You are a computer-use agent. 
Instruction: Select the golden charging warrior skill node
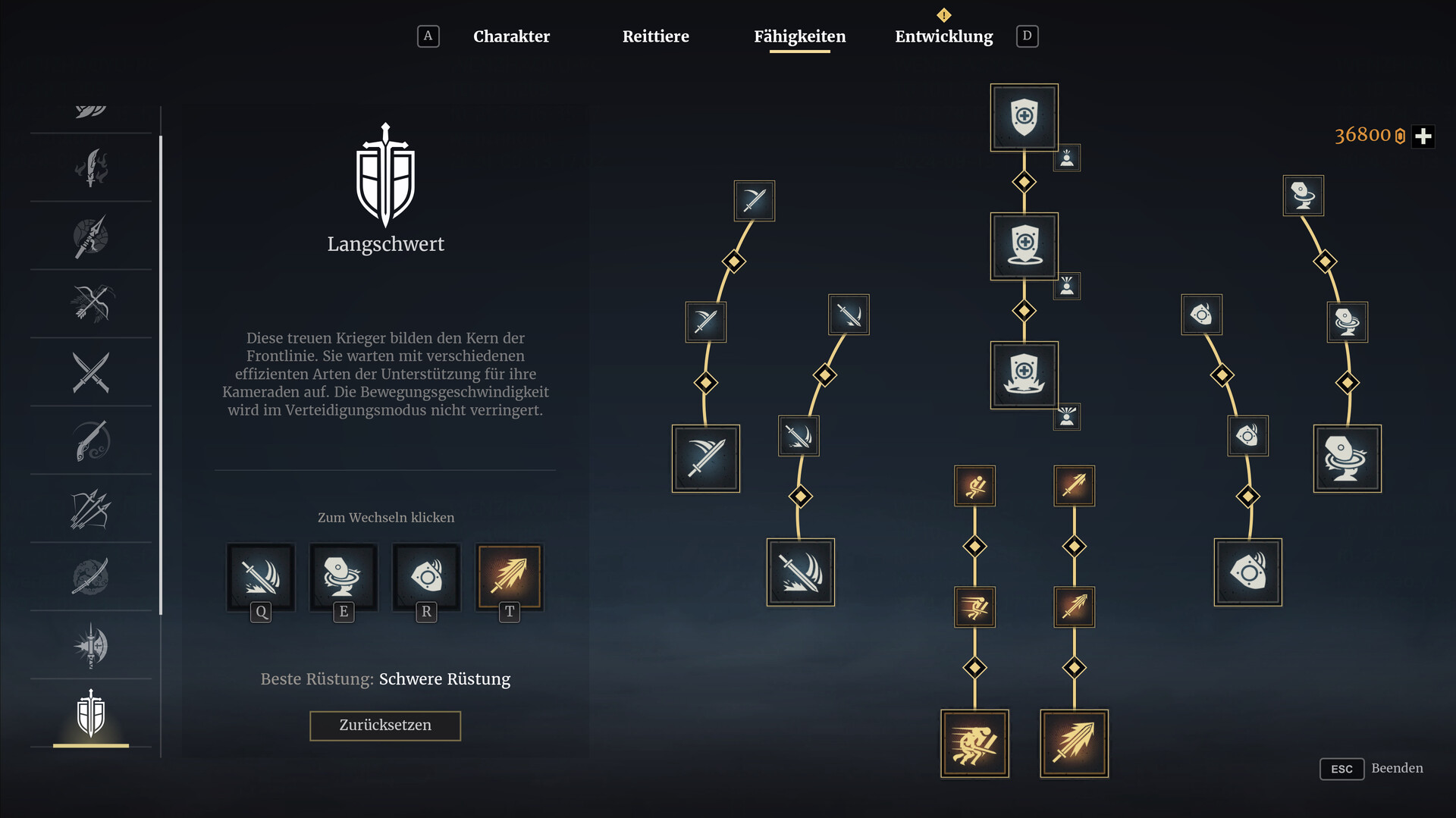pos(974,744)
